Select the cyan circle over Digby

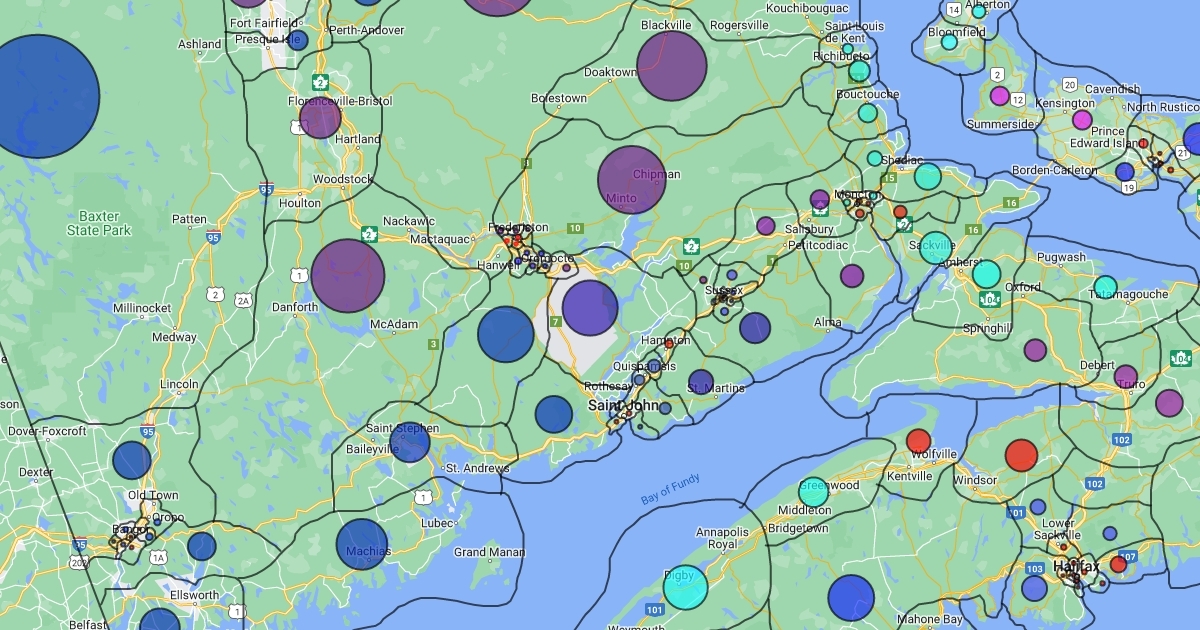click(686, 588)
